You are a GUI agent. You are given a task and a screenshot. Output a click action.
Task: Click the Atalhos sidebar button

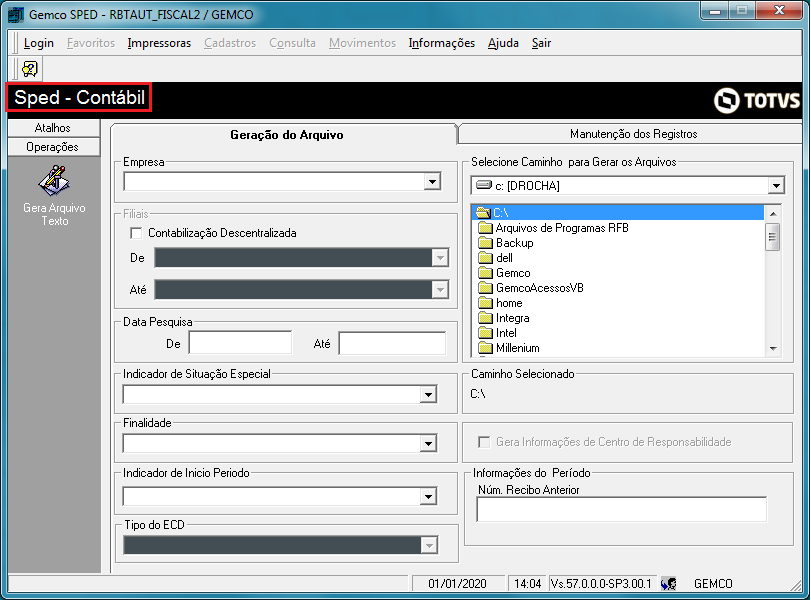[x=53, y=128]
